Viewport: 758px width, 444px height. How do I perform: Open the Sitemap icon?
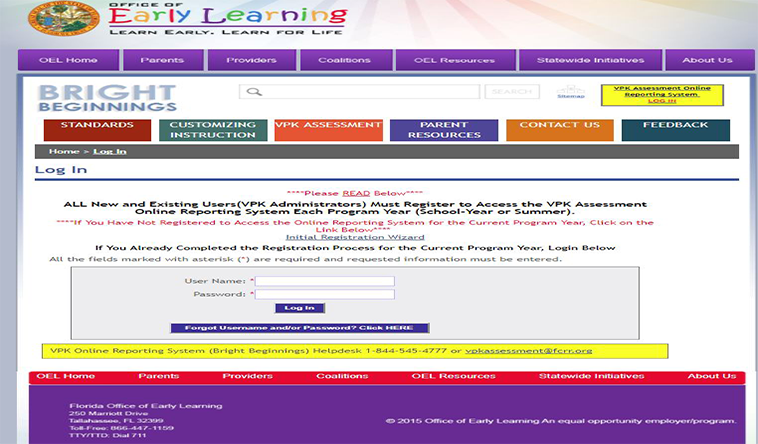tap(570, 92)
